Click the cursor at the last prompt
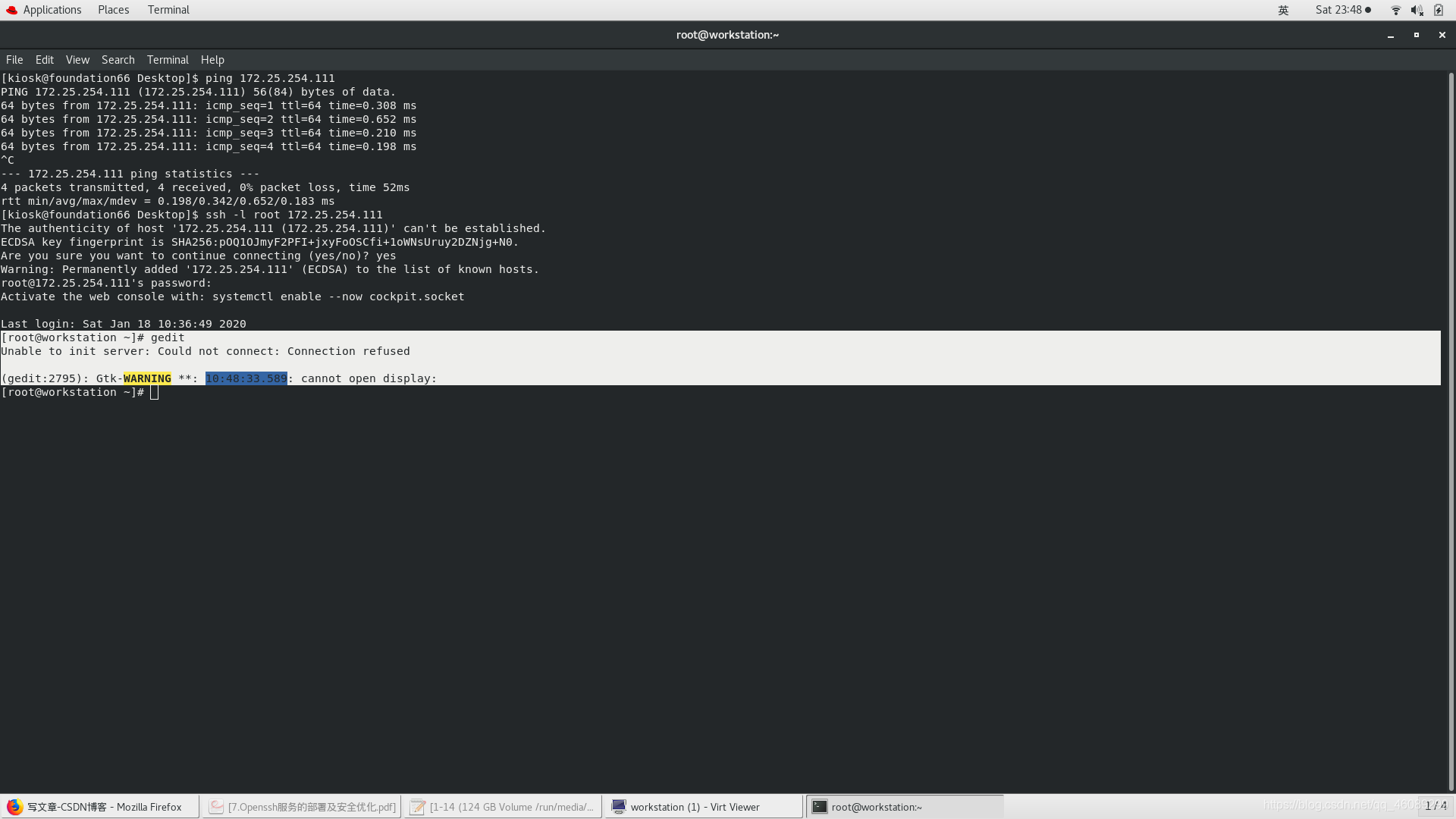The height and width of the screenshot is (819, 1456). (x=154, y=392)
